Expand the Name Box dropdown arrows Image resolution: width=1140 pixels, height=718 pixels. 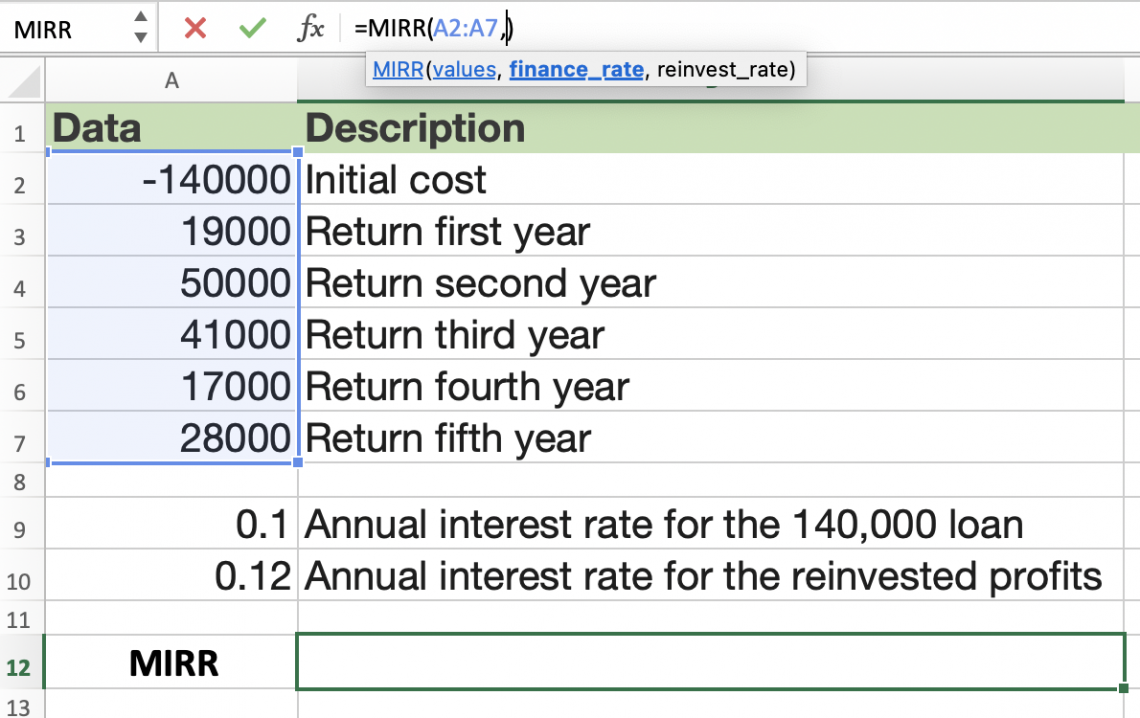click(140, 28)
